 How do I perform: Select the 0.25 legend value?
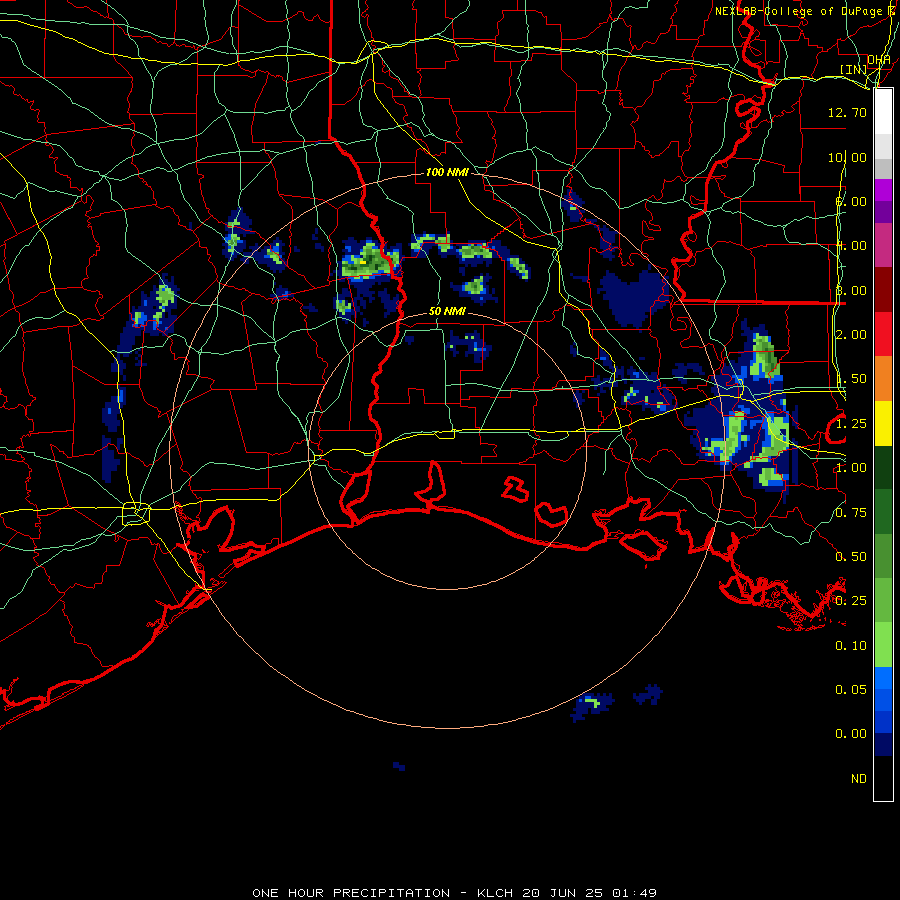pos(851,601)
